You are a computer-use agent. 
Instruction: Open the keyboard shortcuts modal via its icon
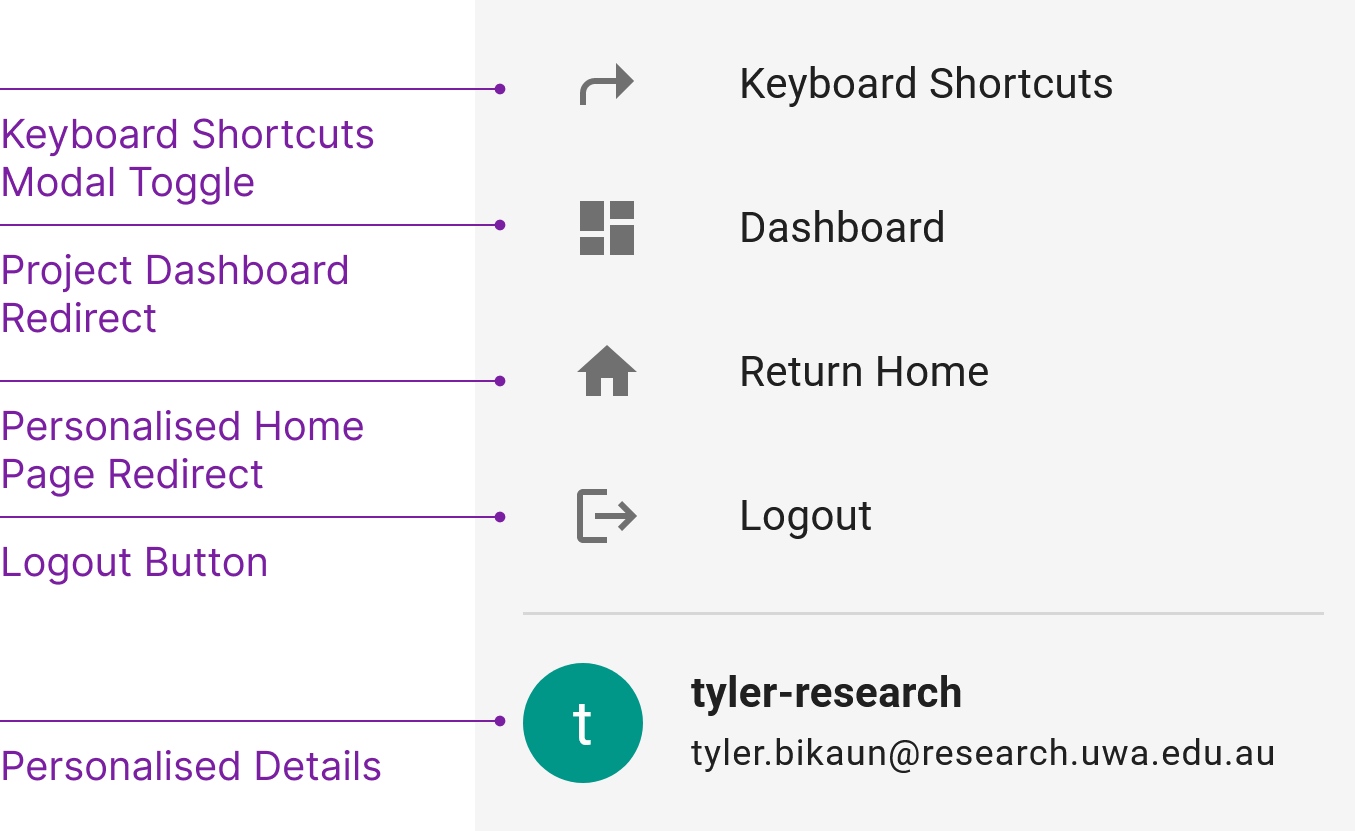(605, 85)
